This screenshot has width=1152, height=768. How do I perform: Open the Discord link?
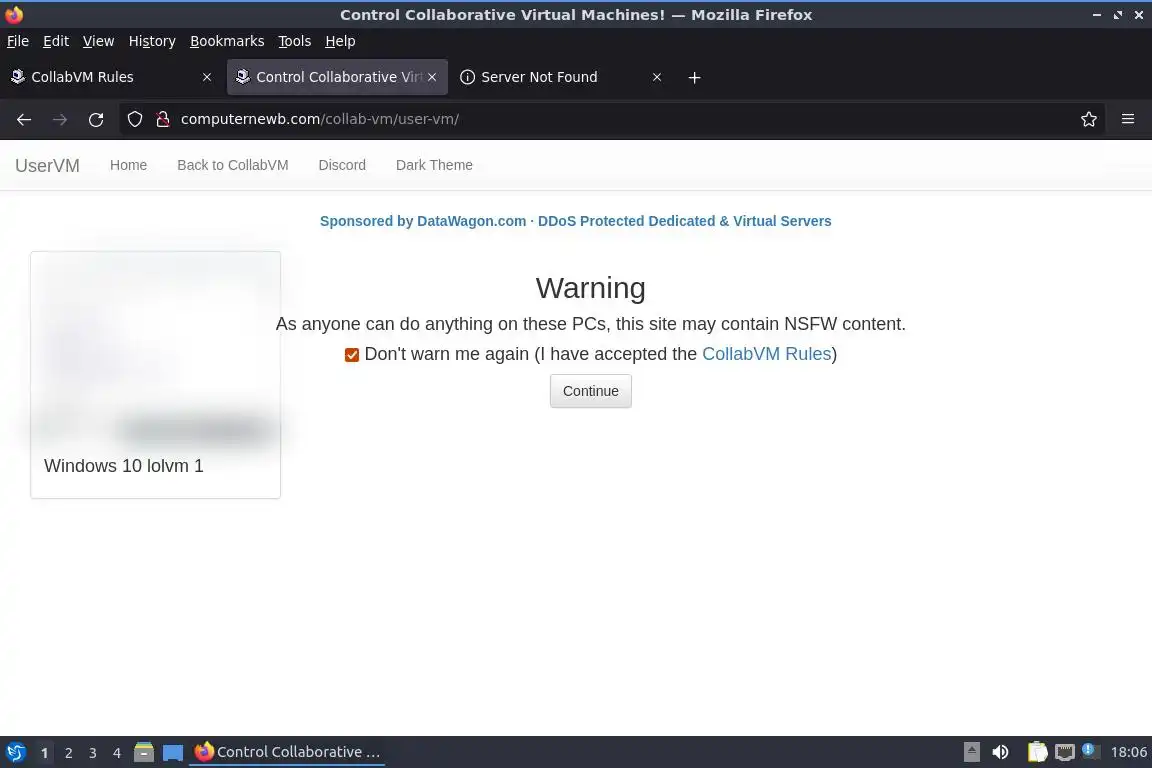coord(342,165)
